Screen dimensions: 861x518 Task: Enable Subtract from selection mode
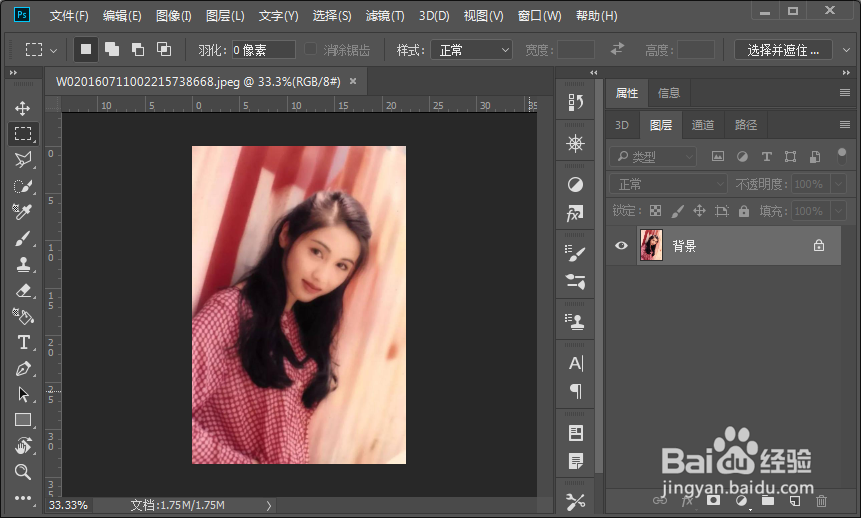coord(138,49)
